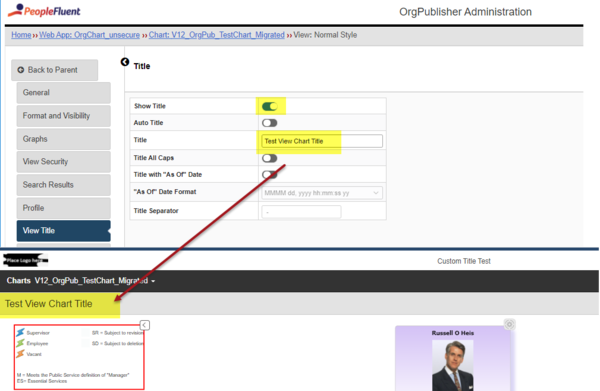Screen dimensions: 600x391
Task: Click the Custom Title Test text
Action: click(x=464, y=261)
